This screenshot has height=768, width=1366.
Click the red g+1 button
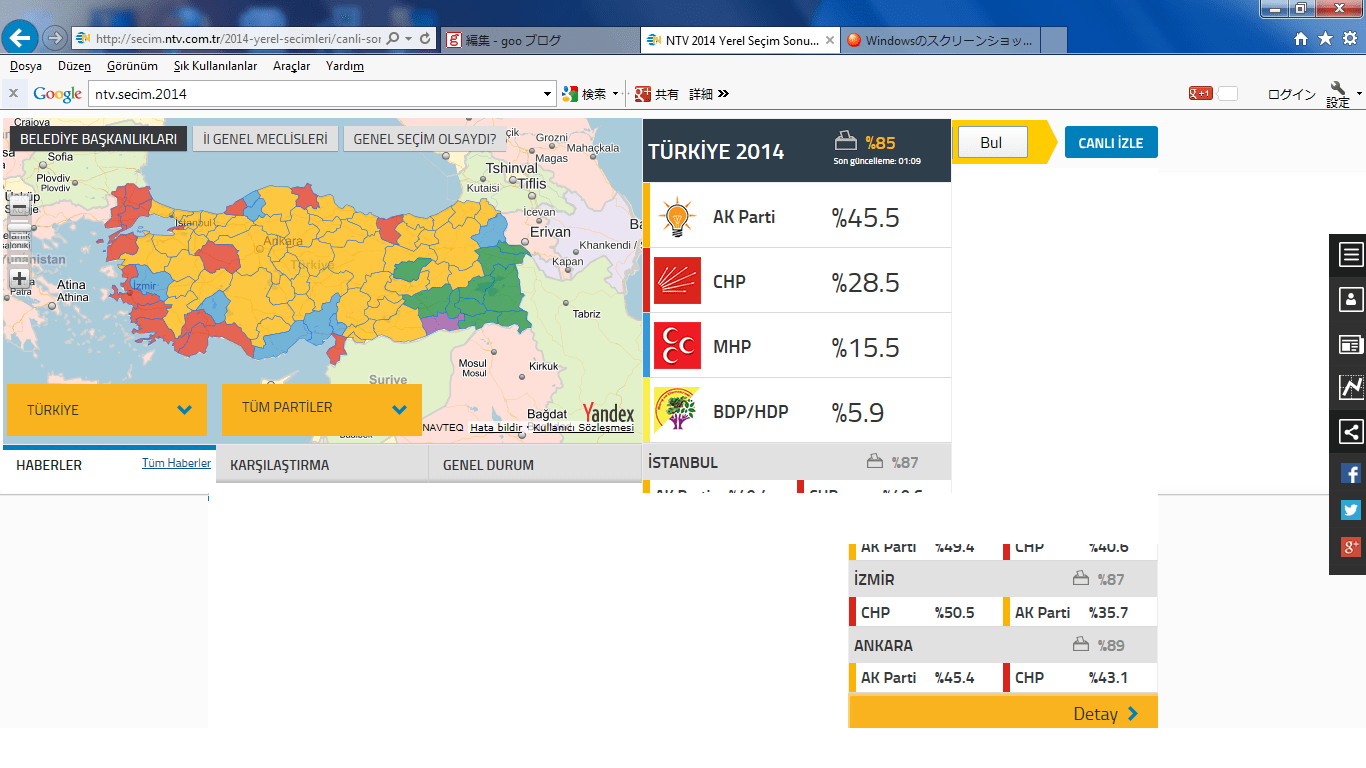(1200, 94)
